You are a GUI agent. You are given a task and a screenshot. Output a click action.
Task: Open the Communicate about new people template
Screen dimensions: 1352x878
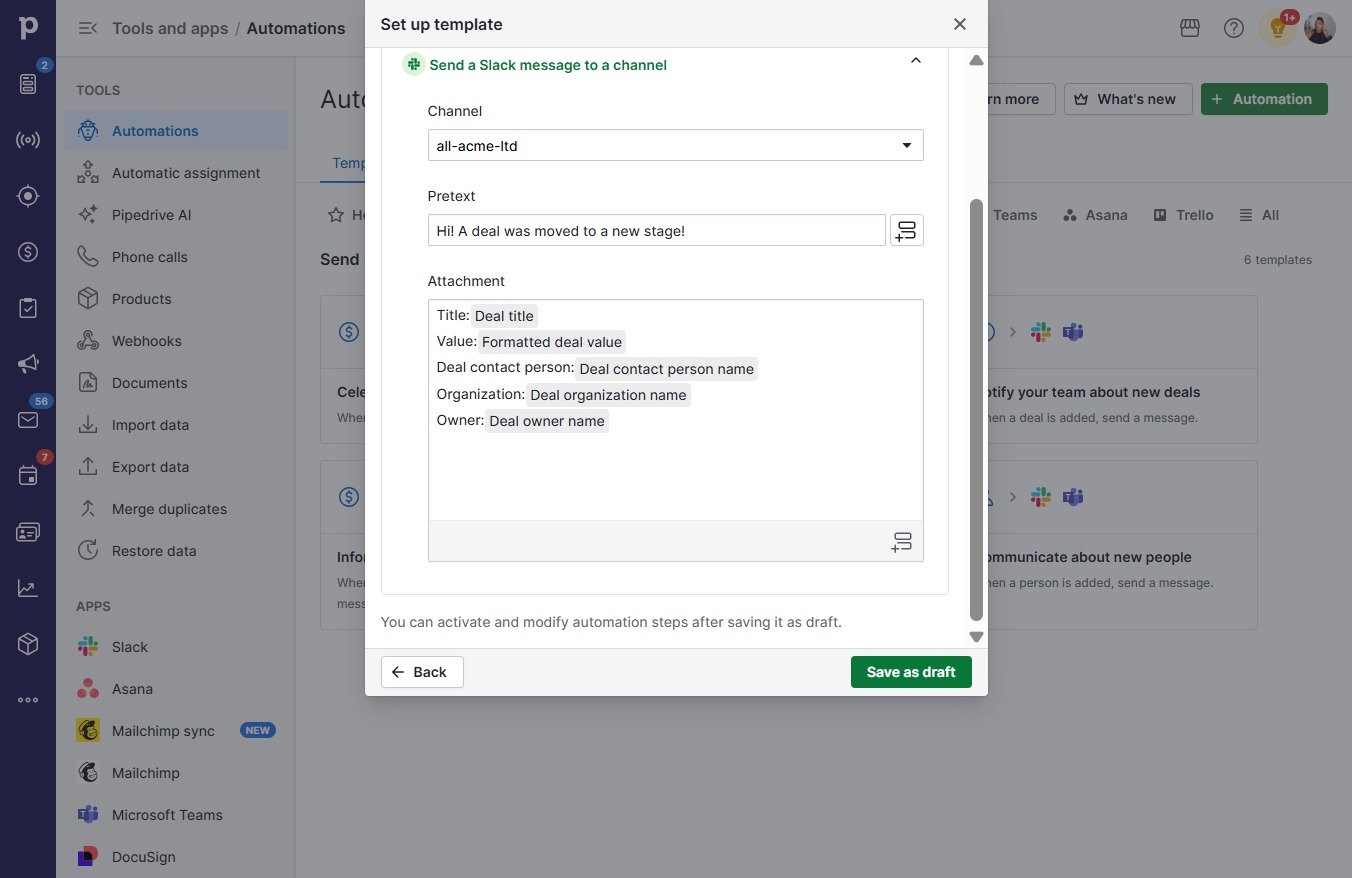click(x=1122, y=545)
